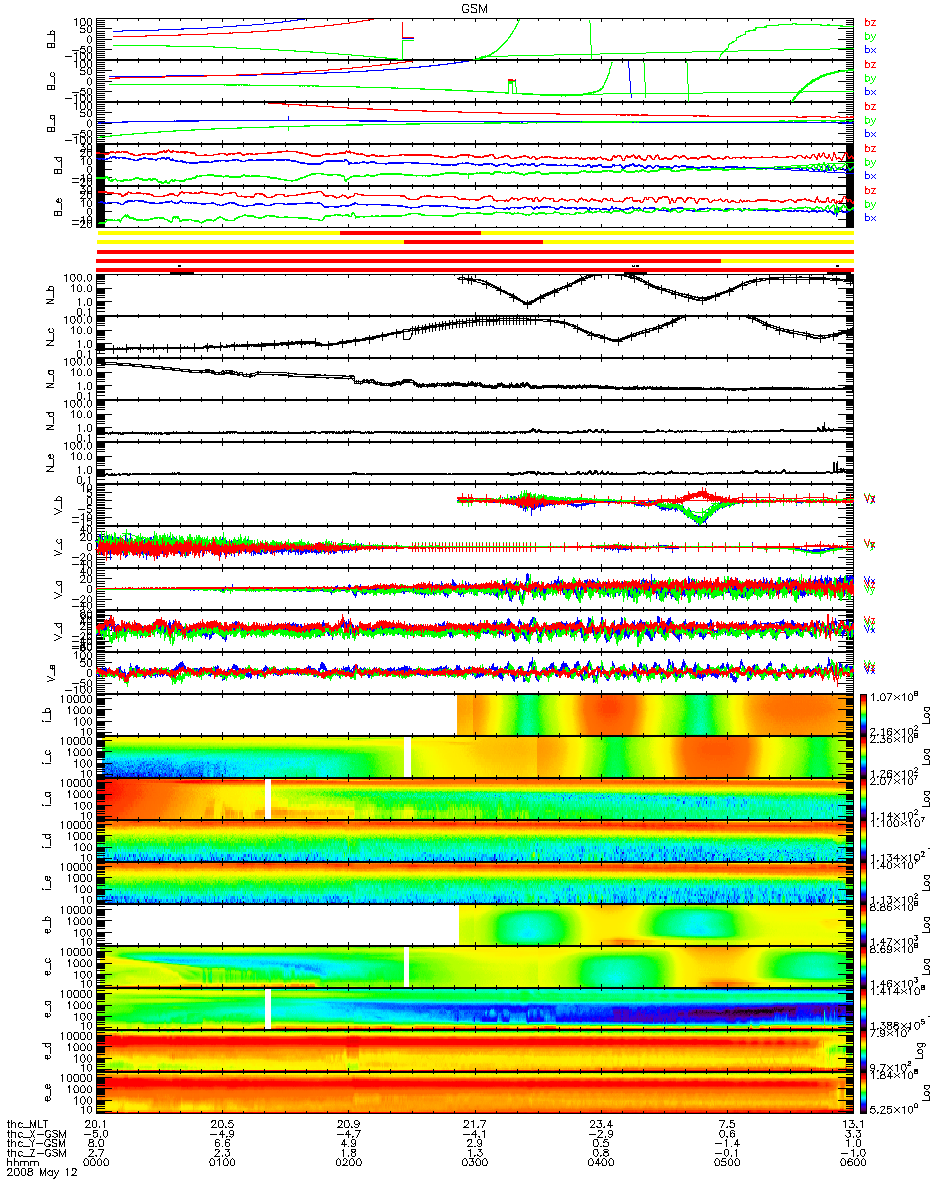930x1200 pixels.
Task: Click the 'by' legend label of the B_a panel
Action: (870, 120)
